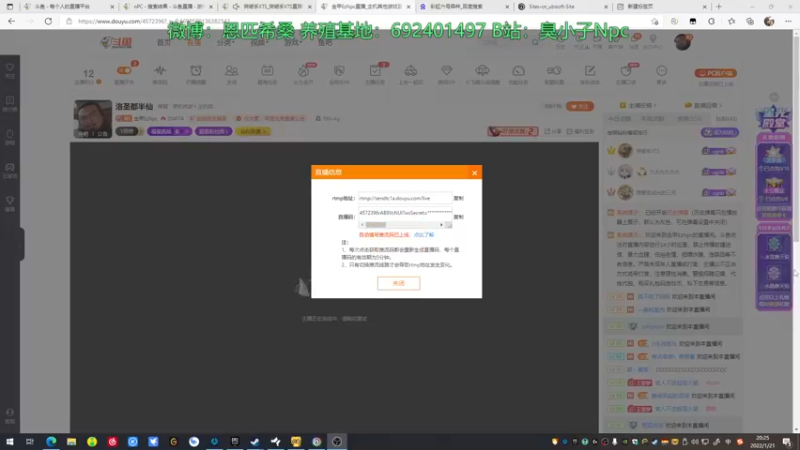This screenshot has width=800, height=450.
Task: Click the 直播码 stream key text box
Action: coord(405,213)
